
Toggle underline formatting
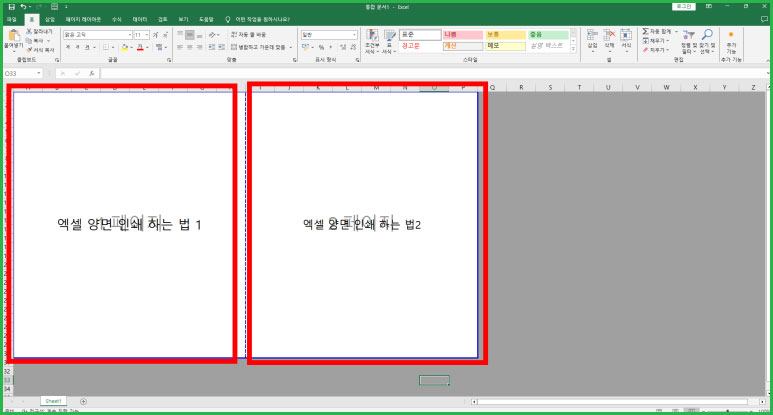[87, 47]
